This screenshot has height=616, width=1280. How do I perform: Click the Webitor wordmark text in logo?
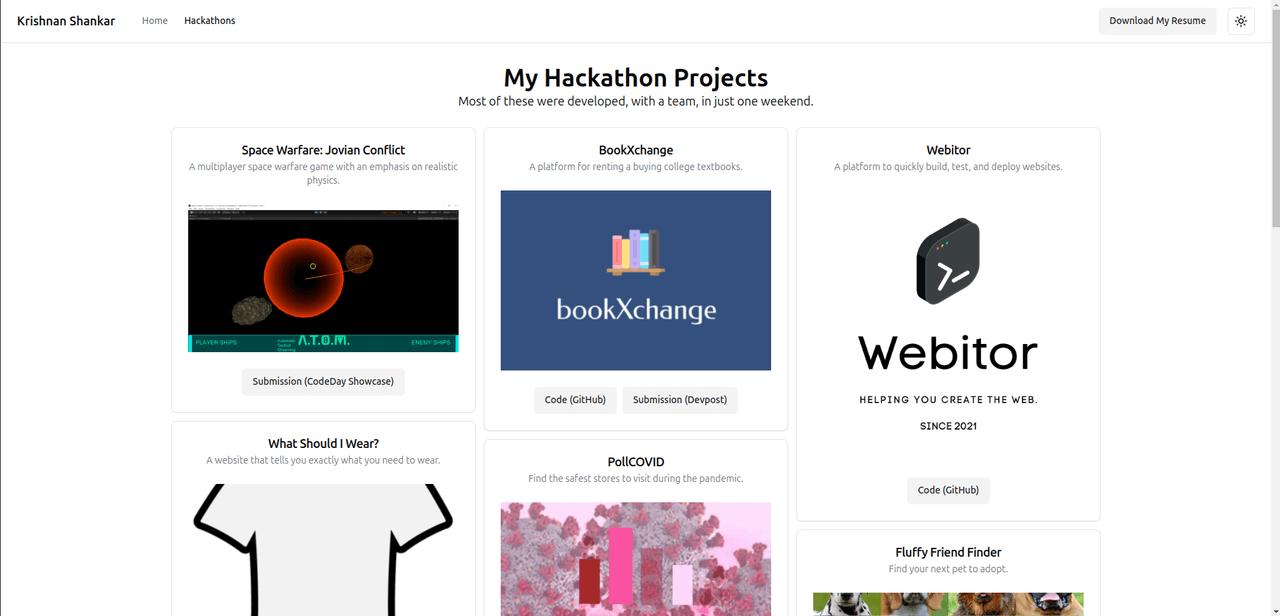pyautogui.click(x=948, y=353)
